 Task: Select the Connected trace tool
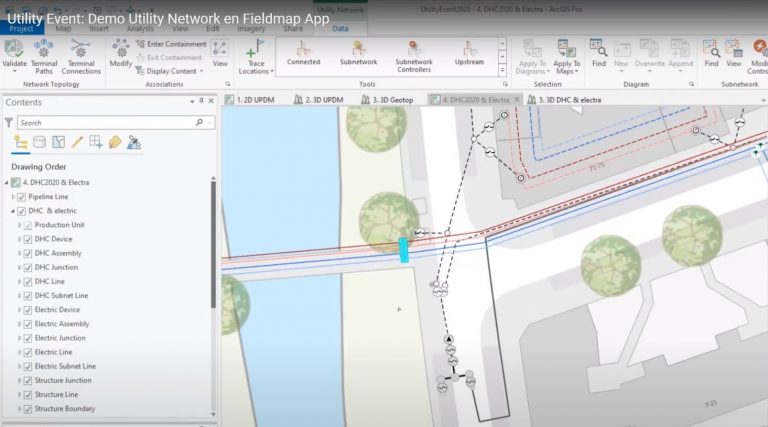click(303, 54)
